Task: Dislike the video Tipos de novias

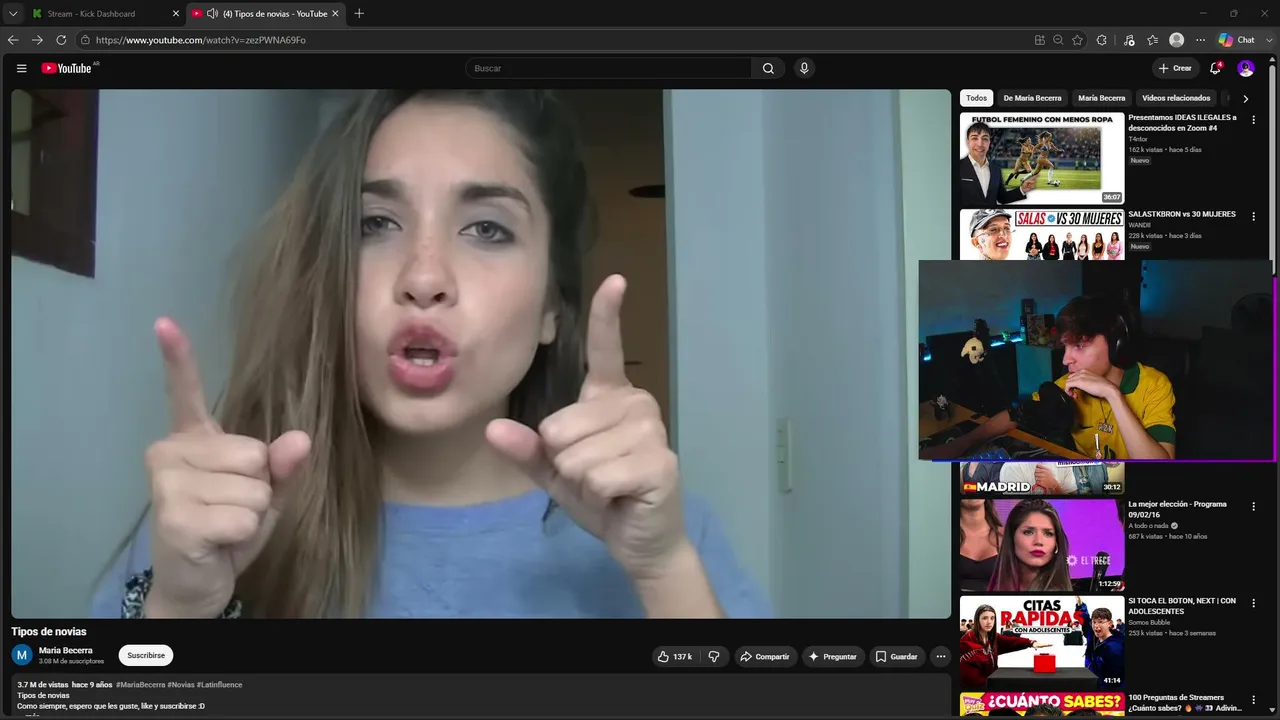Action: pos(714,656)
